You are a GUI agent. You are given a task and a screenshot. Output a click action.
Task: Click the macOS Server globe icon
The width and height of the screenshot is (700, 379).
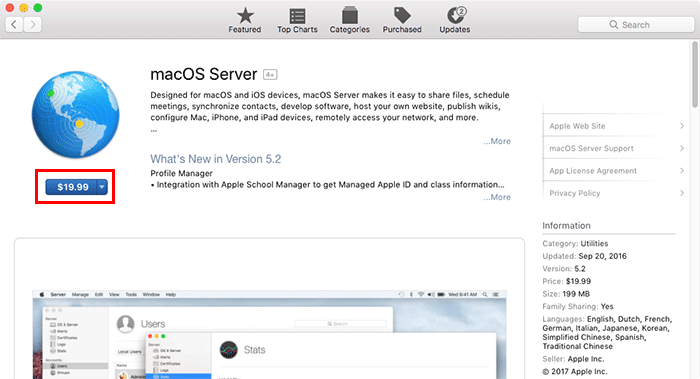tap(75, 115)
